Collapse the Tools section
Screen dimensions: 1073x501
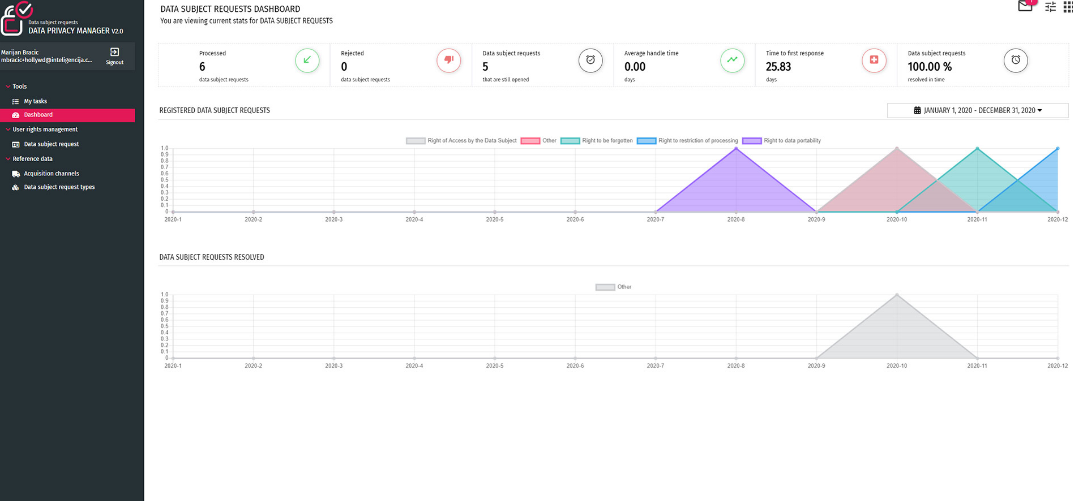click(x=8, y=87)
